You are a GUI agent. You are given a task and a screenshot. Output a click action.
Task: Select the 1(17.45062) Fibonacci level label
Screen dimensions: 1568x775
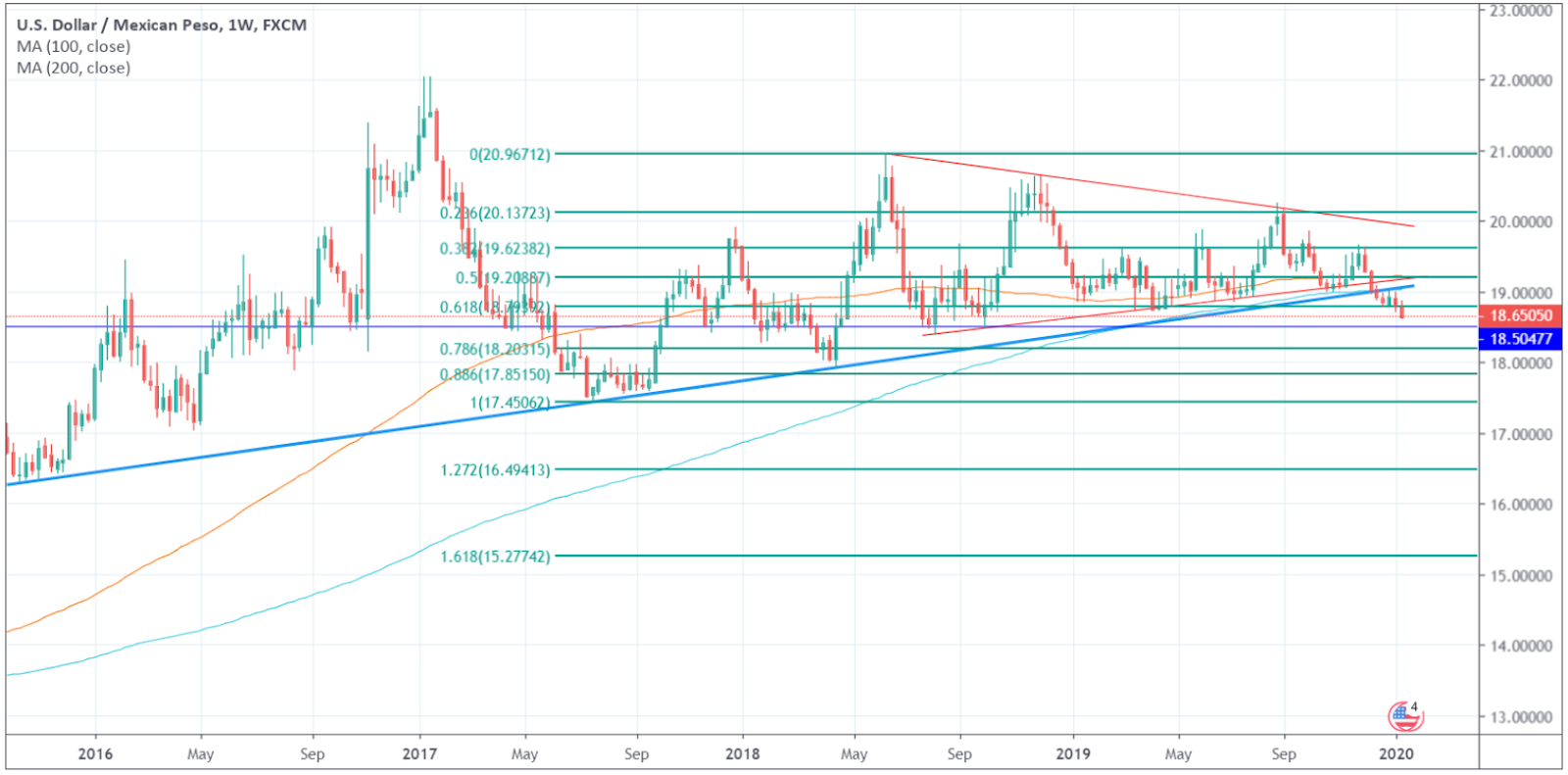coord(510,402)
